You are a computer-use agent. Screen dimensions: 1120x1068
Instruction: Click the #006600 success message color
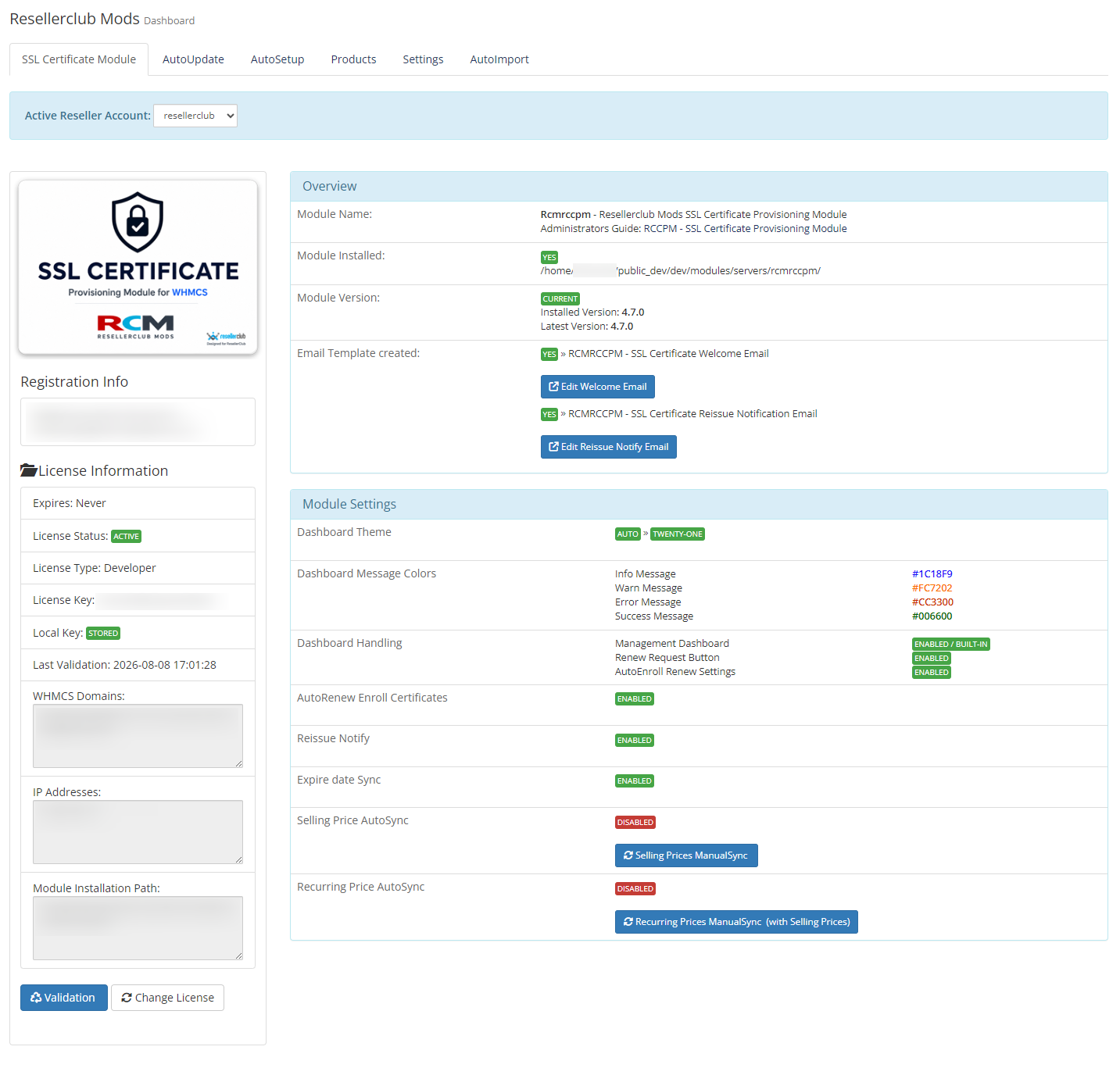click(x=932, y=616)
